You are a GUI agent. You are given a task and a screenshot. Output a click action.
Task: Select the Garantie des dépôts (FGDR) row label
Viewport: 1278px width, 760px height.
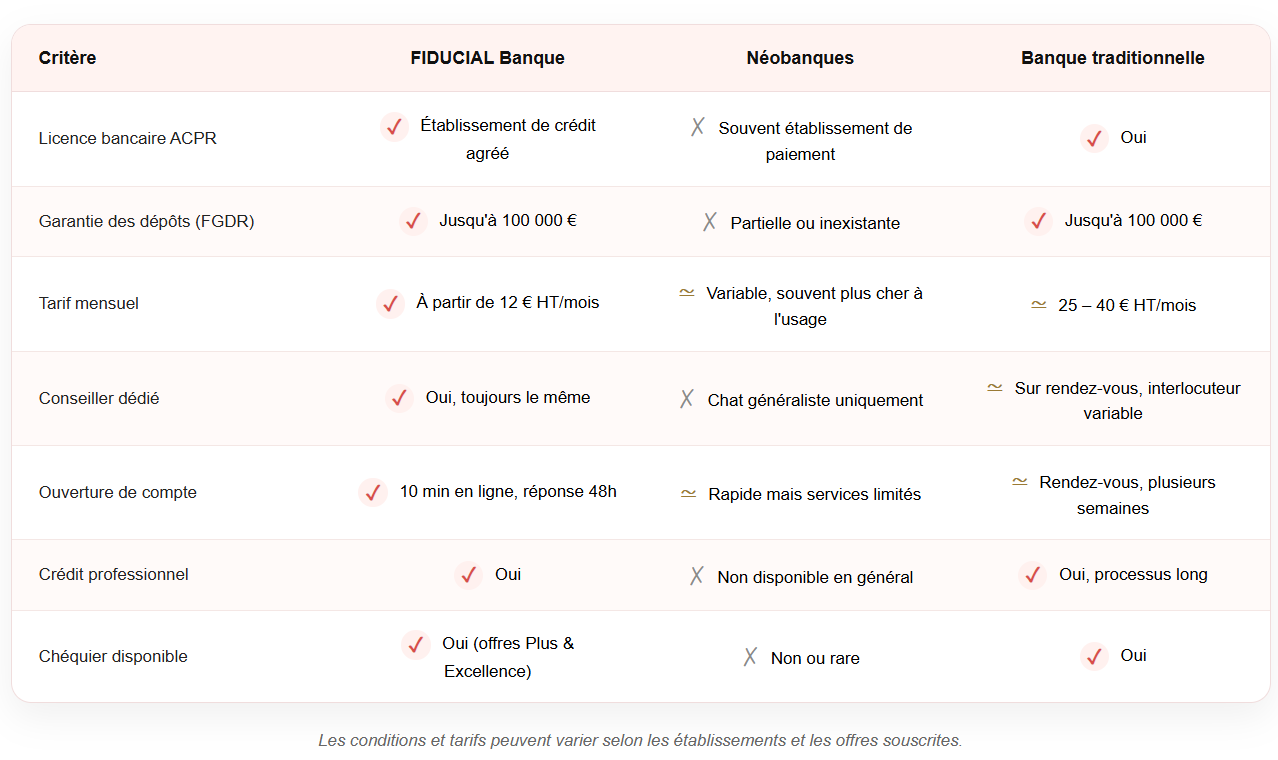(x=147, y=221)
